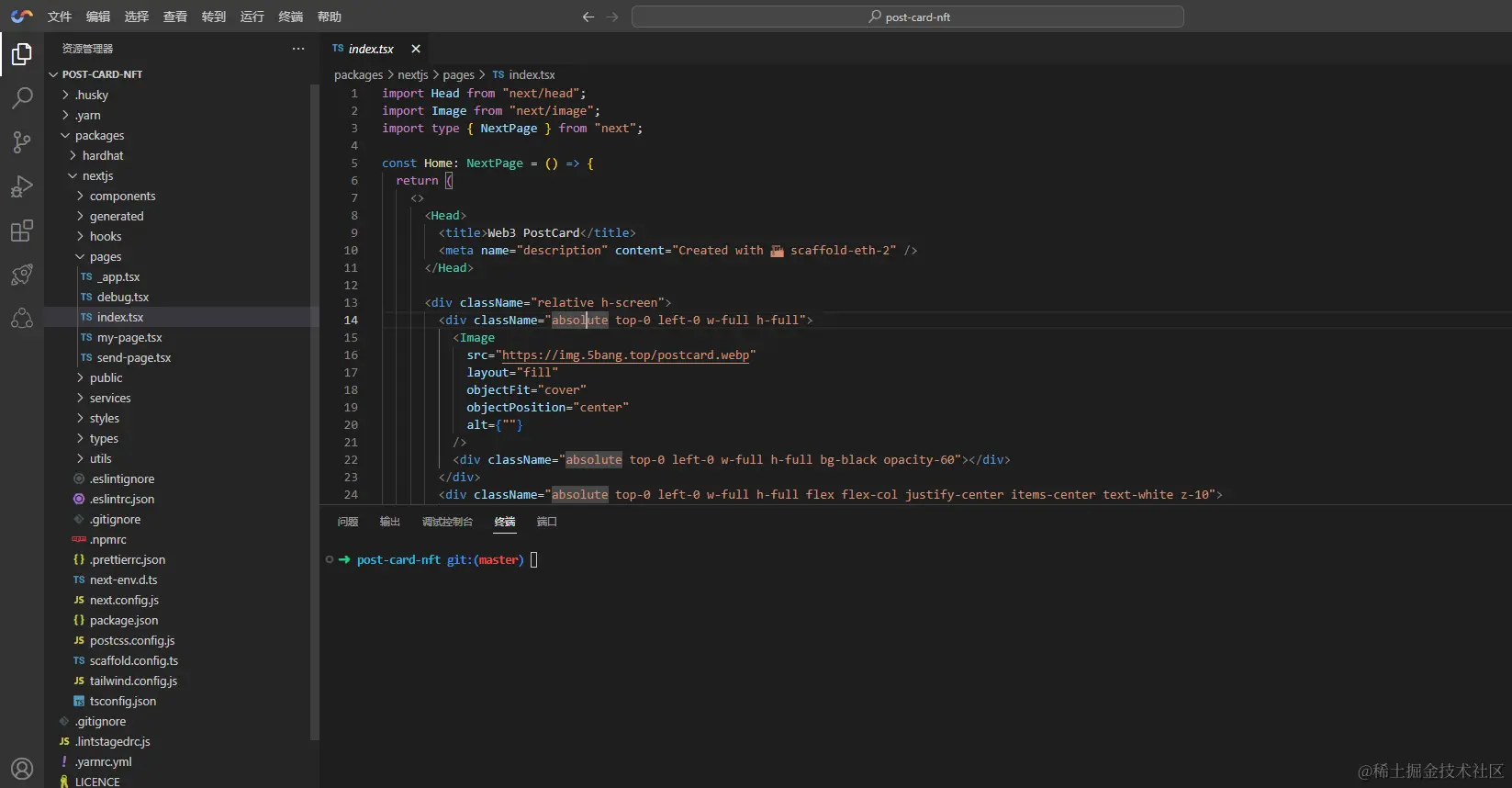Switch to the 端口 panel tab

547,522
